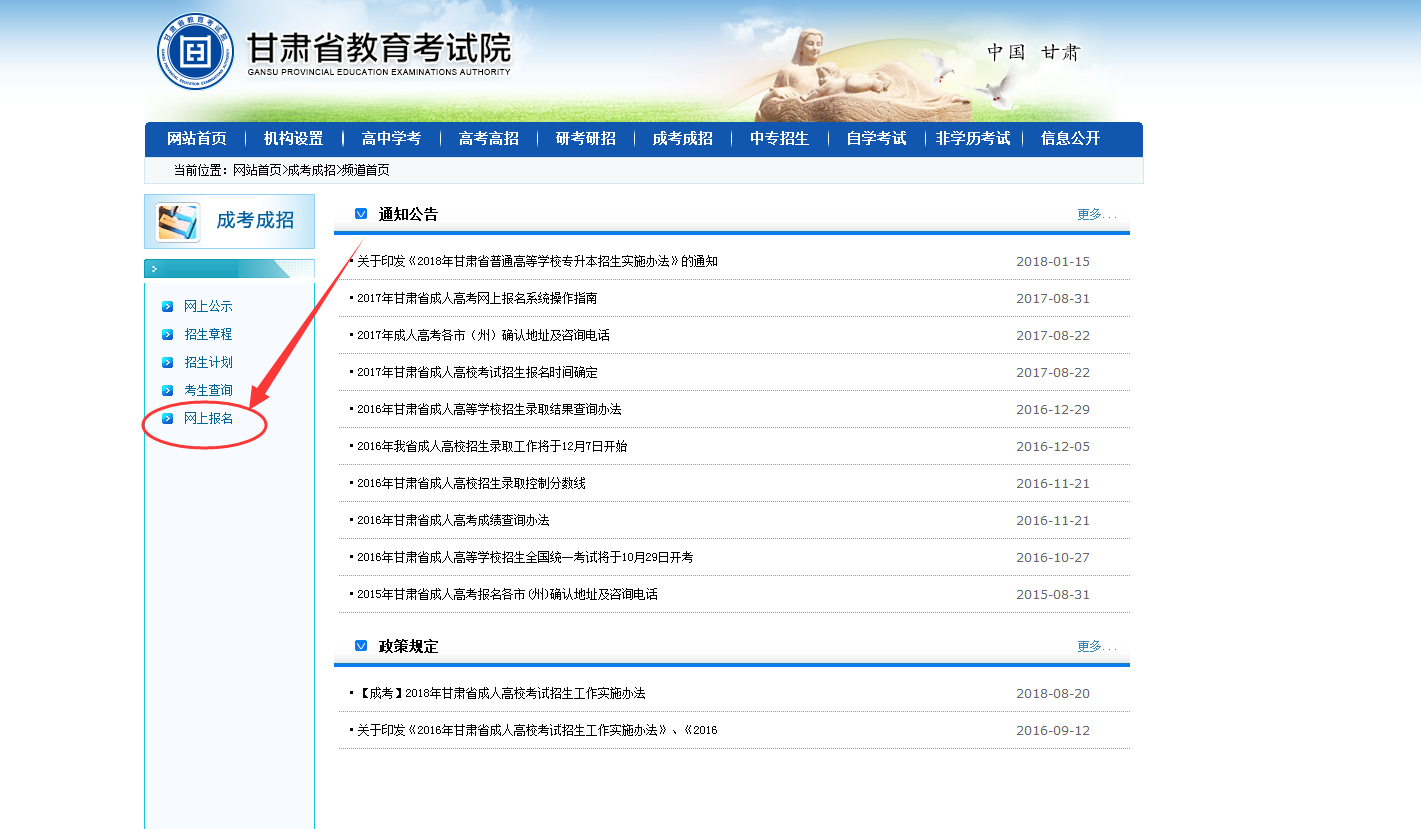Viewport: 1421px width, 829px height.
Task: Click the blue icon next to 通知公告 heading
Action: [x=361, y=214]
